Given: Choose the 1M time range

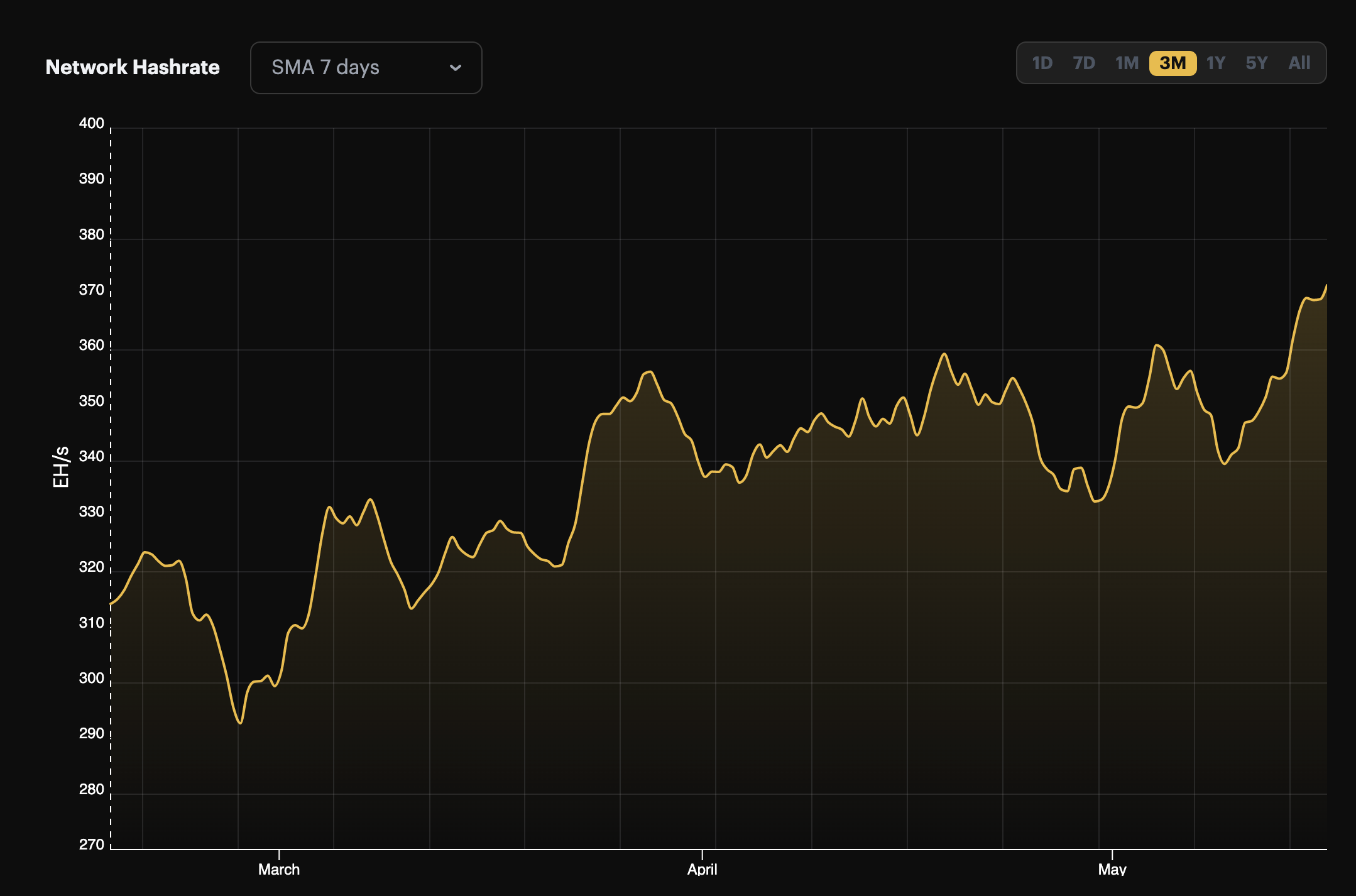Looking at the screenshot, I should 1127,63.
